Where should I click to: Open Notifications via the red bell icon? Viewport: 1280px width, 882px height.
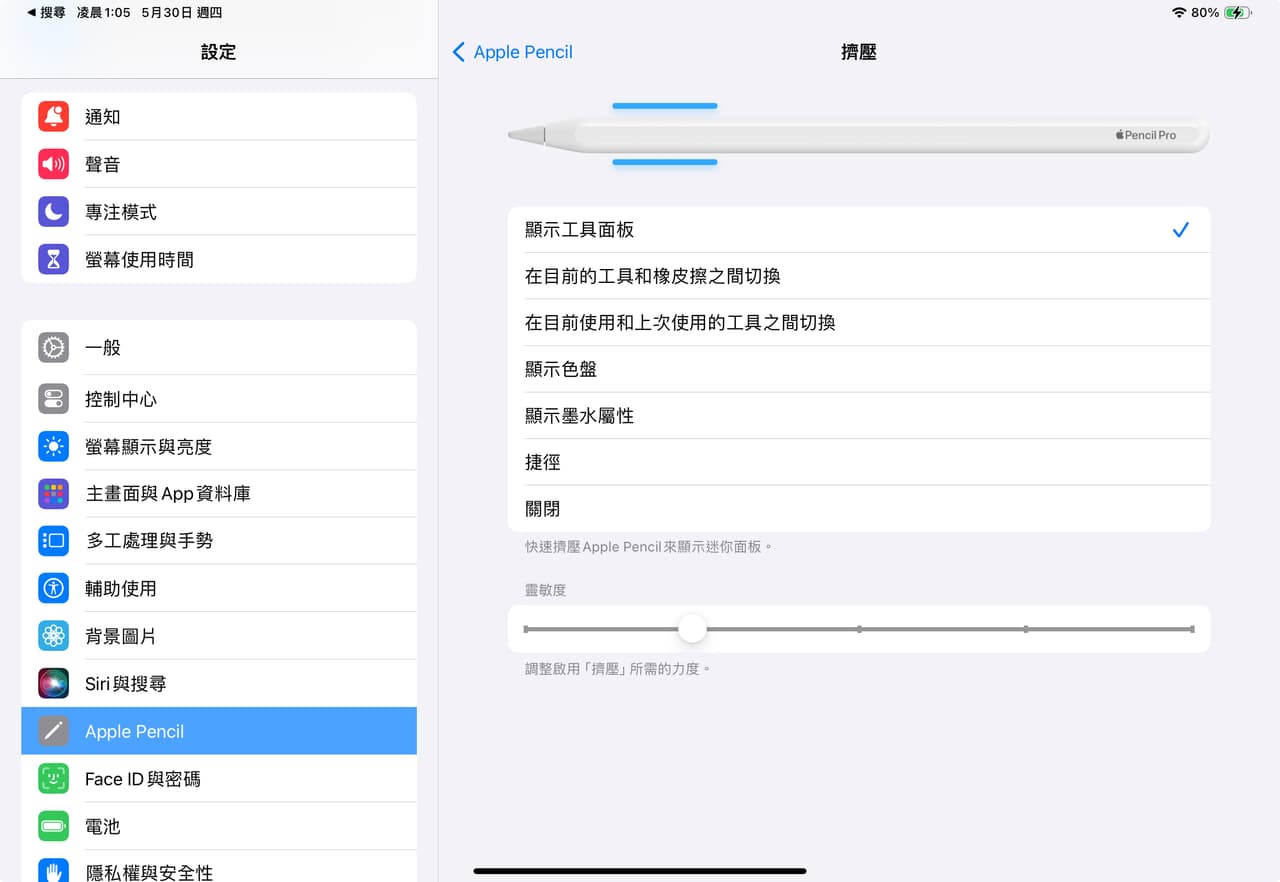pyautogui.click(x=53, y=116)
